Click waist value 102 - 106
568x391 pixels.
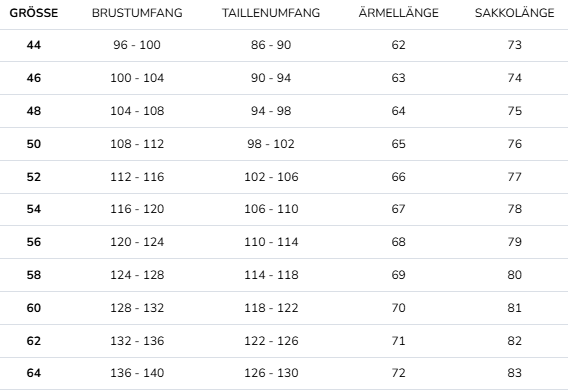[271, 177]
